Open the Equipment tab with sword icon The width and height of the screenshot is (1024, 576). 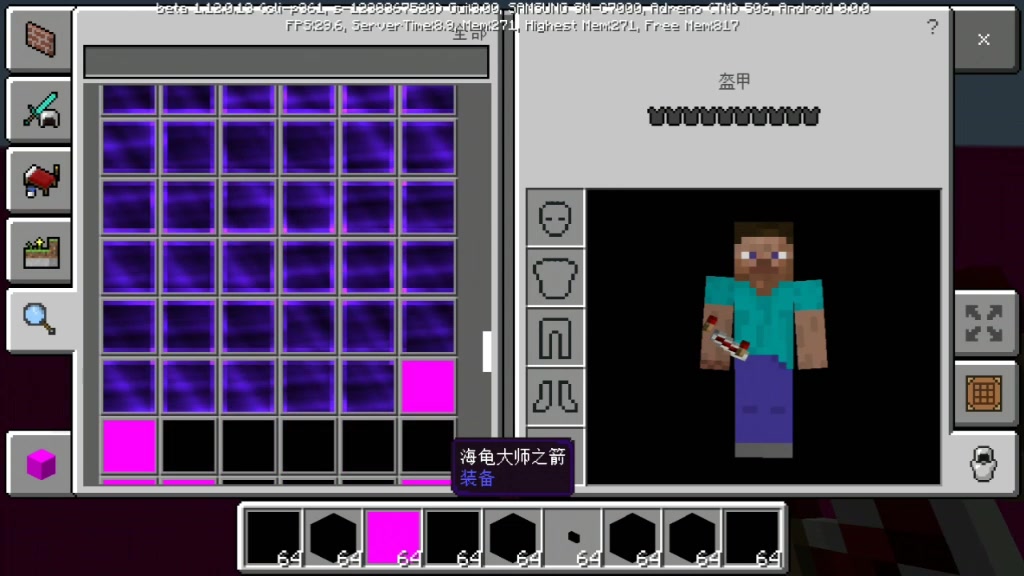coord(40,110)
